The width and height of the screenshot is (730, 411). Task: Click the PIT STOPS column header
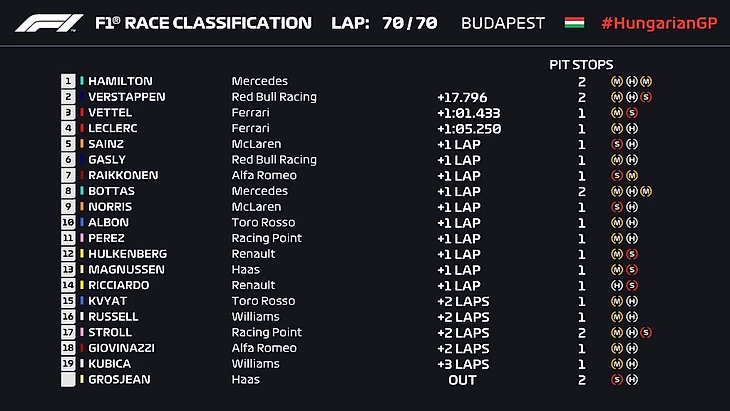point(581,64)
